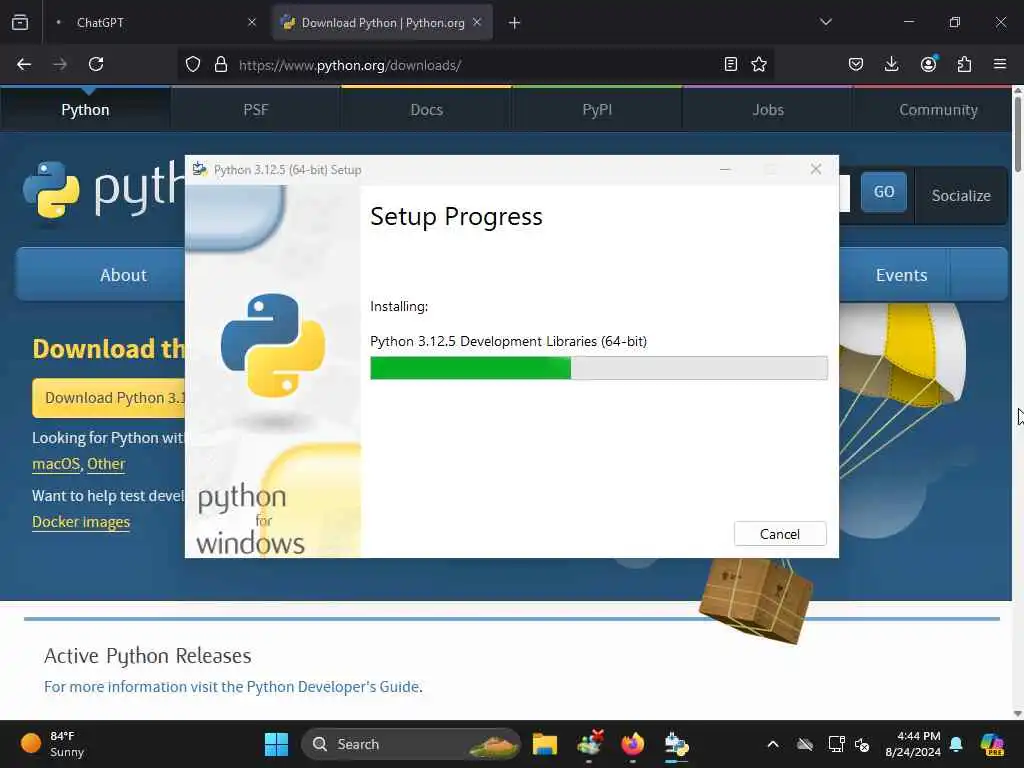
Task: Open the Socialize menu
Action: pos(961,196)
